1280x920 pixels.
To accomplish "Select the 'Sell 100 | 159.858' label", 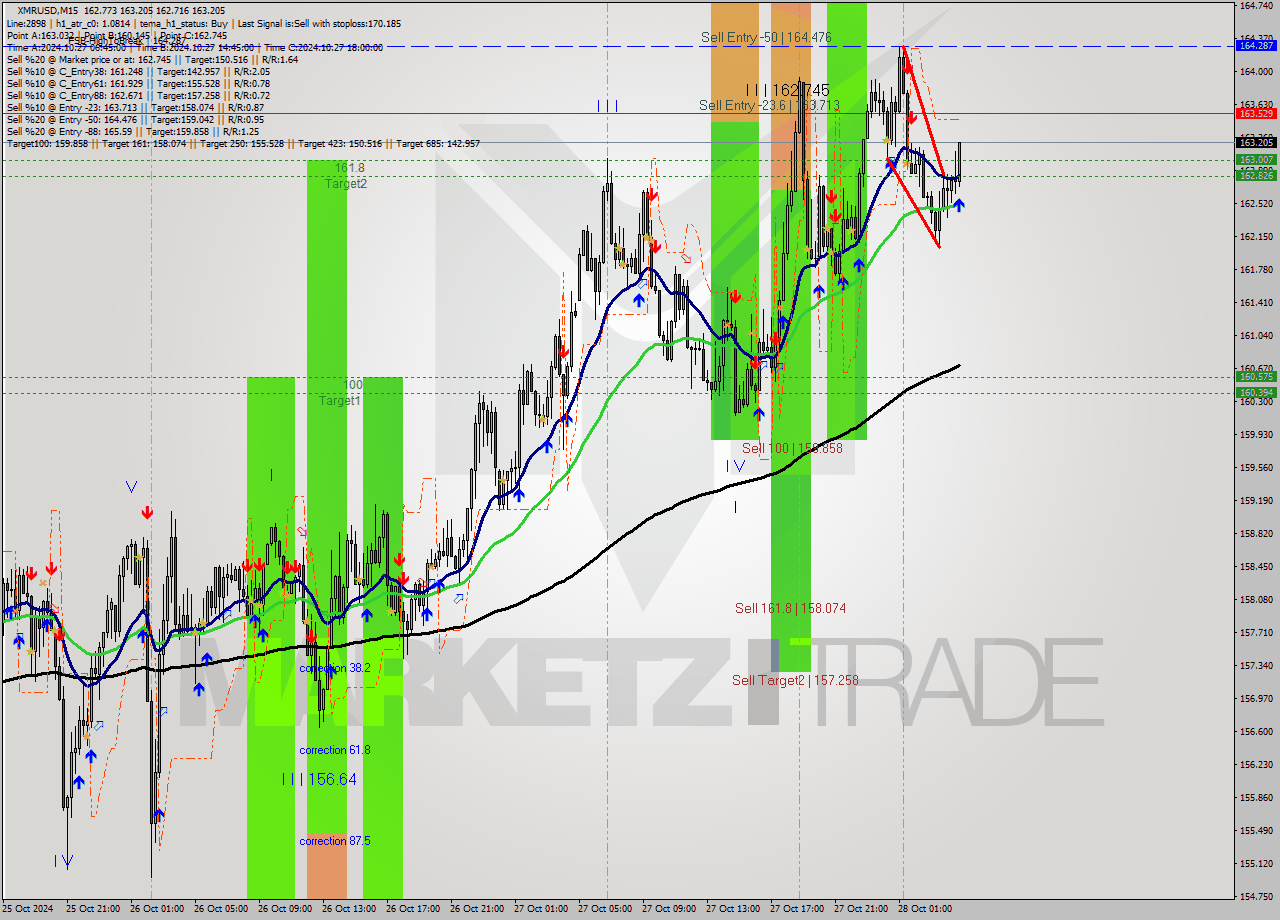I will (x=792, y=448).
